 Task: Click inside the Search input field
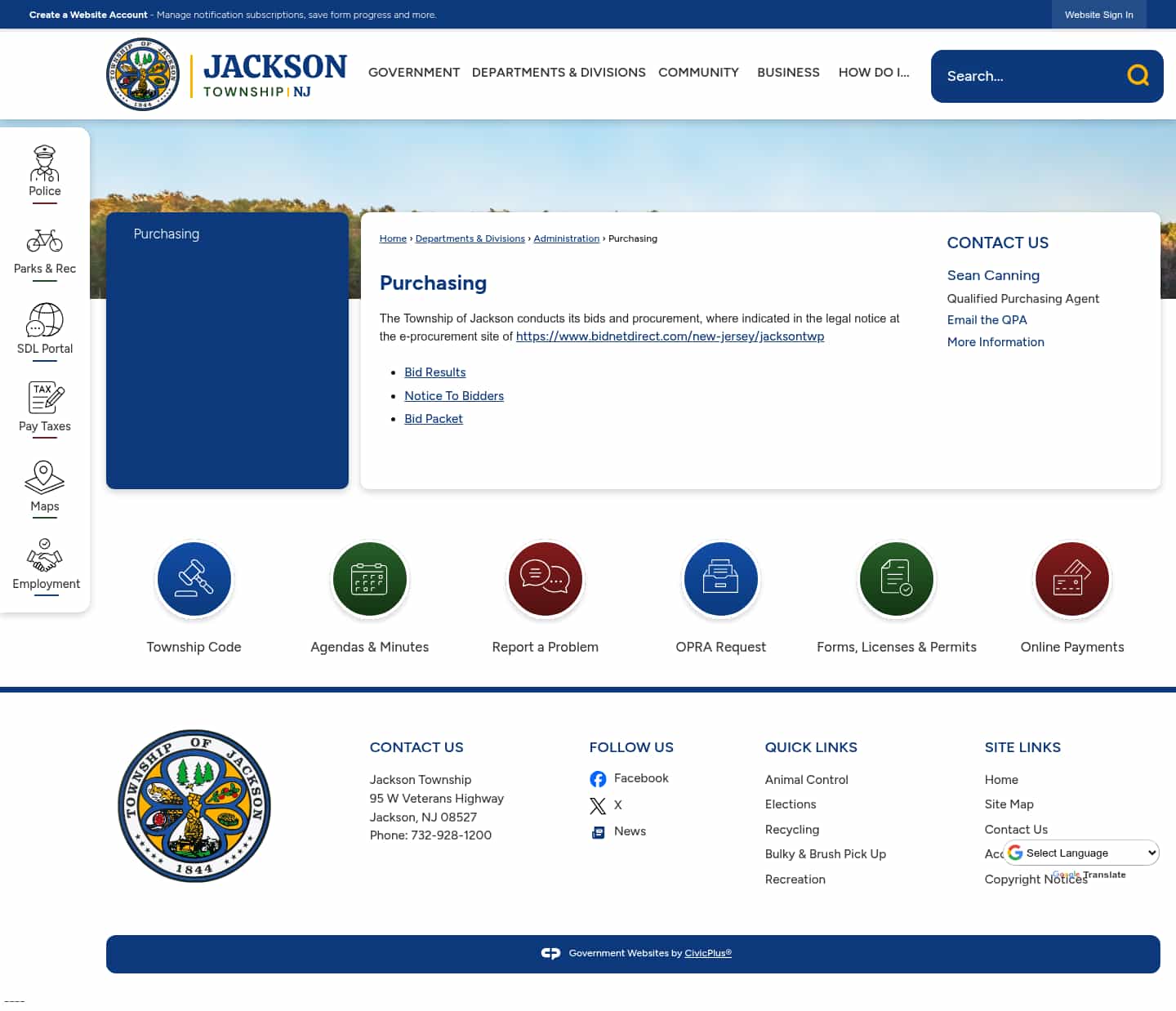pos(1021,76)
